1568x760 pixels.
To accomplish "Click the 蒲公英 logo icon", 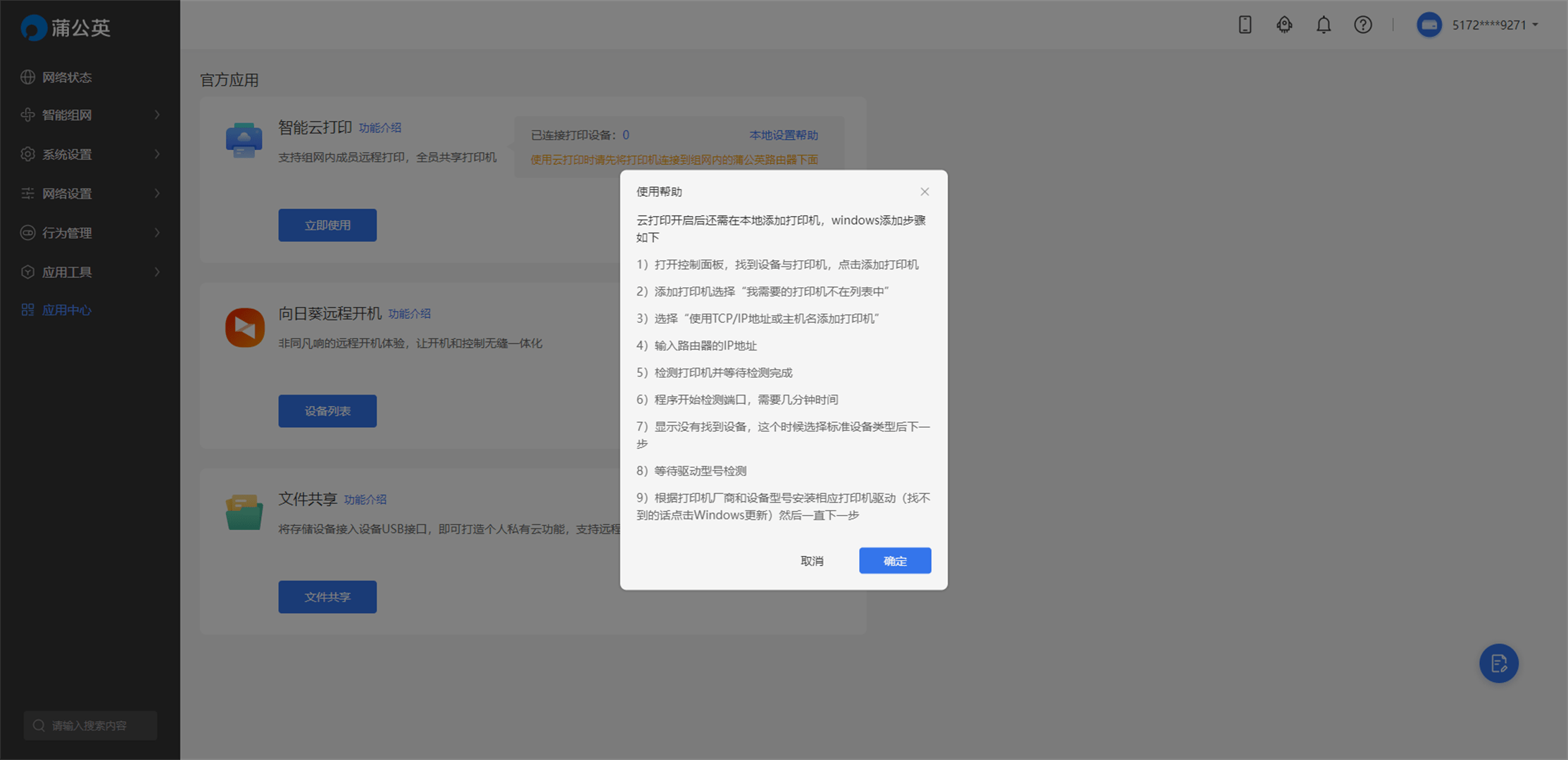I will (33, 27).
